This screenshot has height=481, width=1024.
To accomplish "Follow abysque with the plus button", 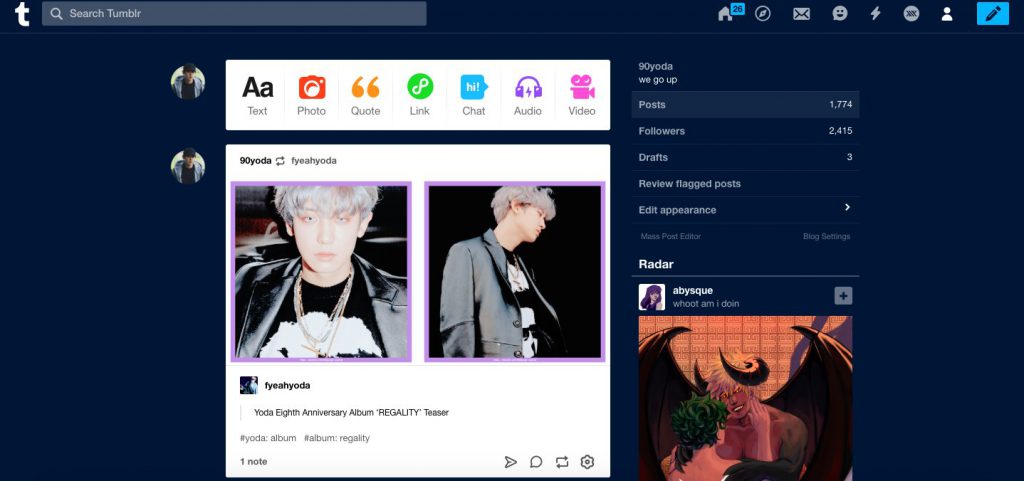I will 843,296.
